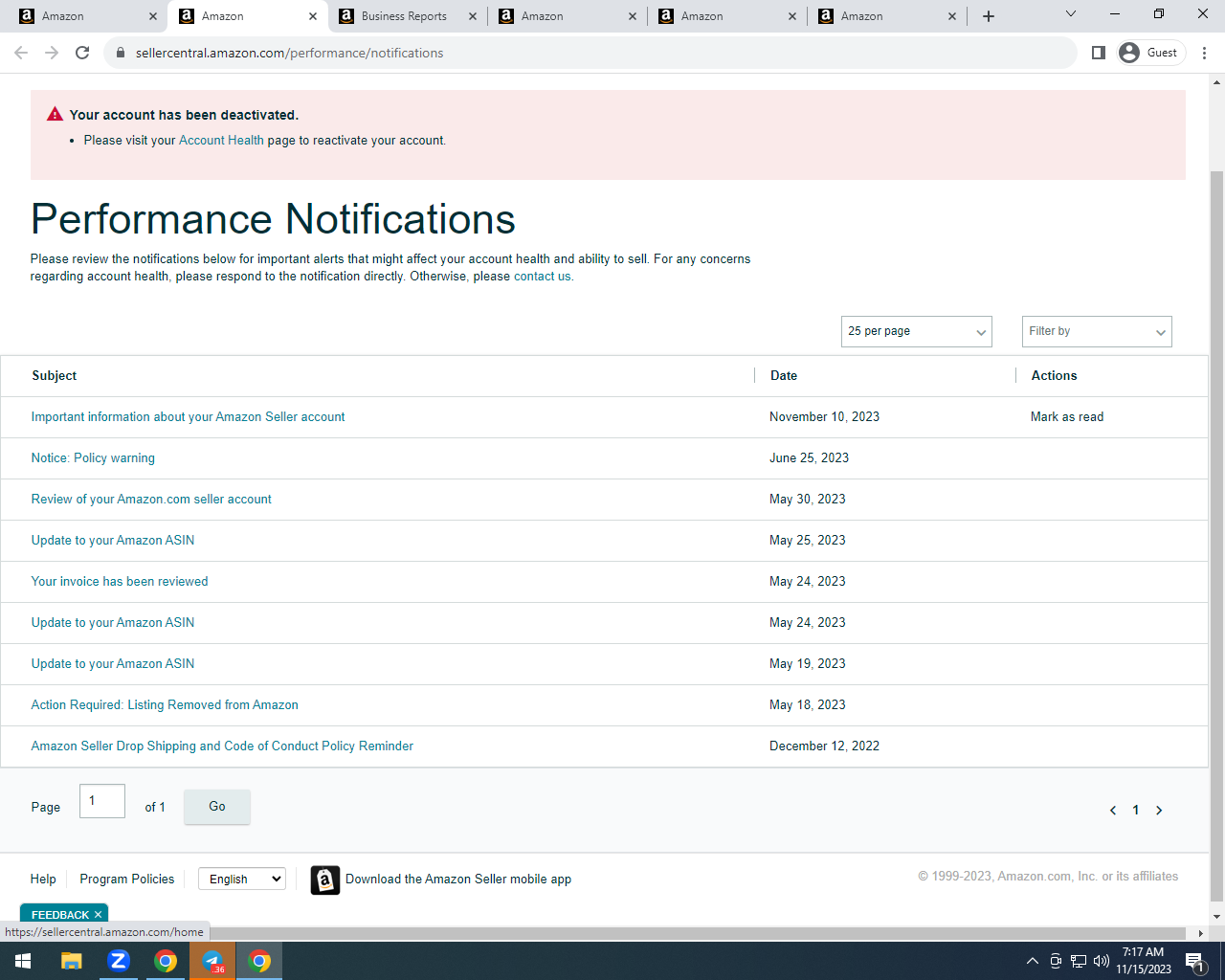
Task: Click the Amazon Seller app logo icon
Action: tap(325, 880)
